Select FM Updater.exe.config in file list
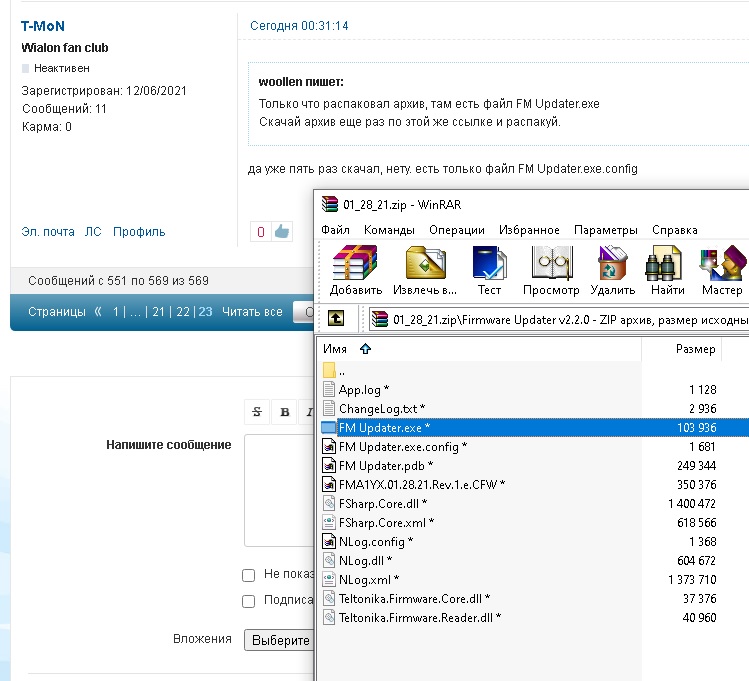The width and height of the screenshot is (749, 681). 402,446
